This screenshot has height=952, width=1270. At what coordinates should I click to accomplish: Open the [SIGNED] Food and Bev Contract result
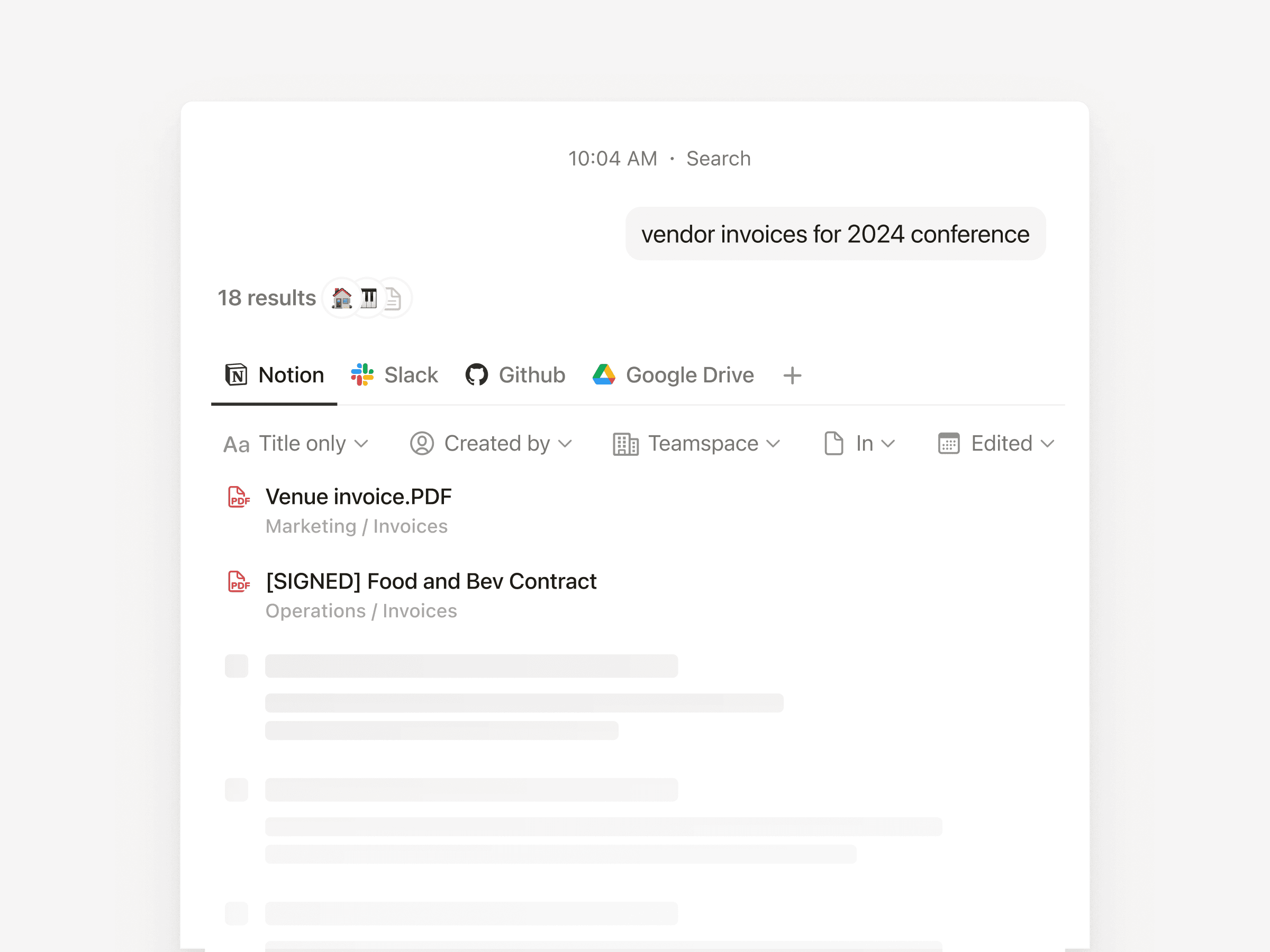(x=431, y=581)
